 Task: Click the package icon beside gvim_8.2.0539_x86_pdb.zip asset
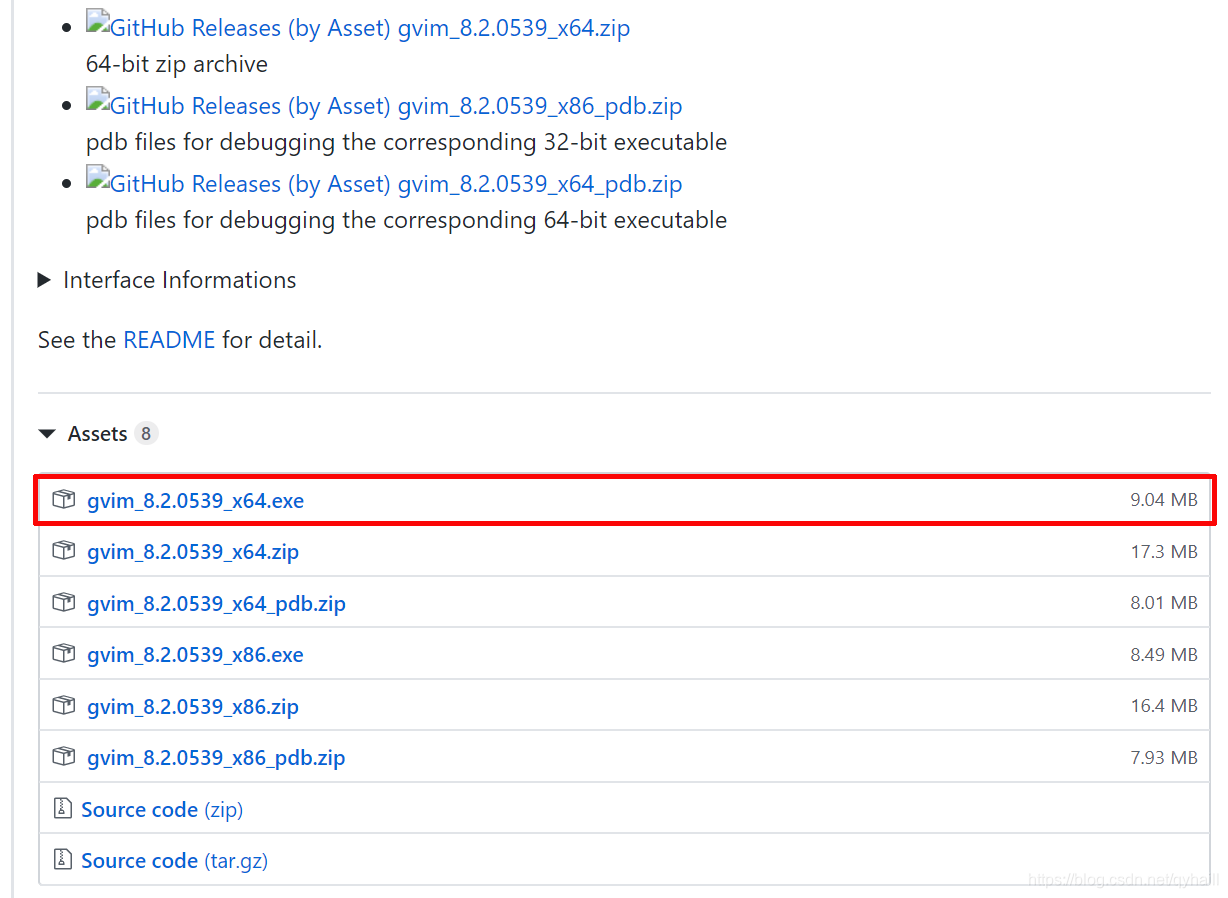click(64, 757)
